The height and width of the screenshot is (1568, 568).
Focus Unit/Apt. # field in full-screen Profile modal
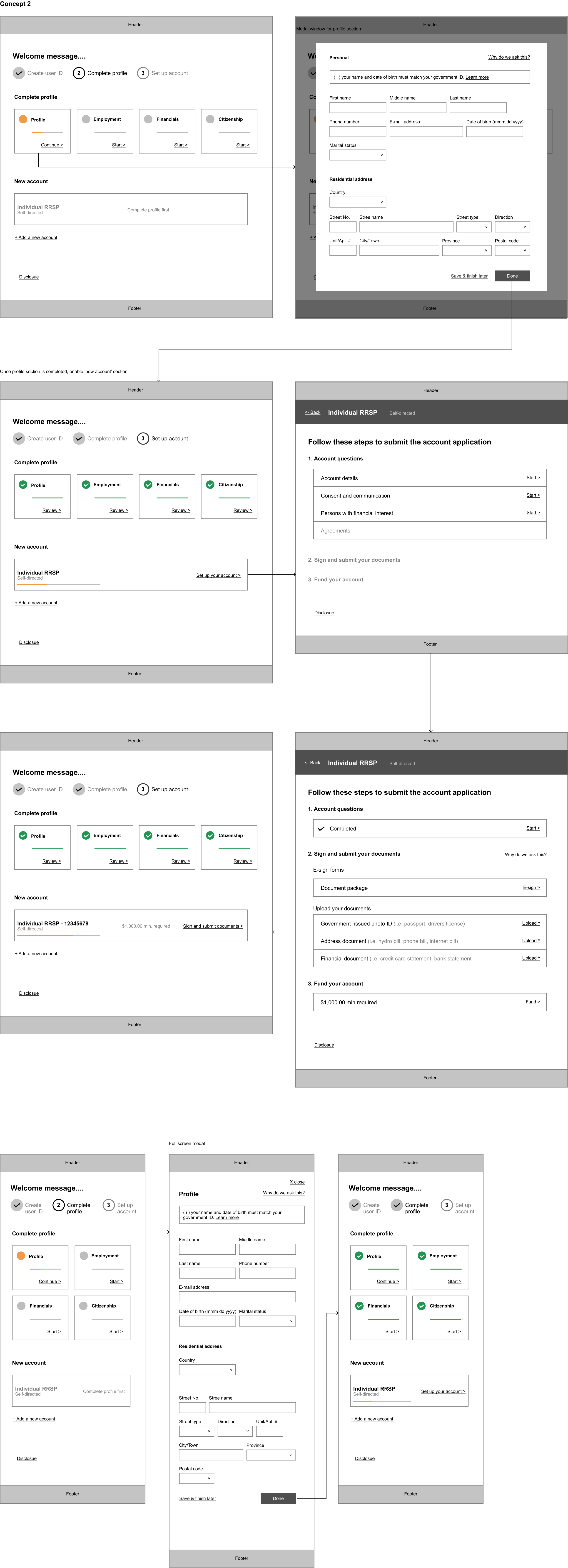coord(270,1431)
